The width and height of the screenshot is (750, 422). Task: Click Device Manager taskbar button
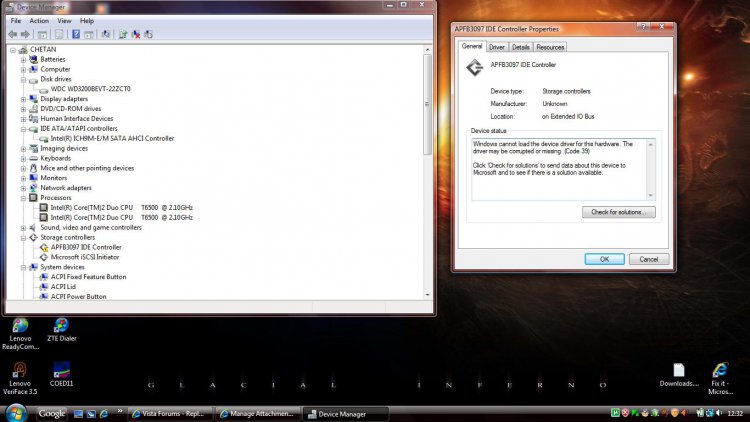pos(345,414)
